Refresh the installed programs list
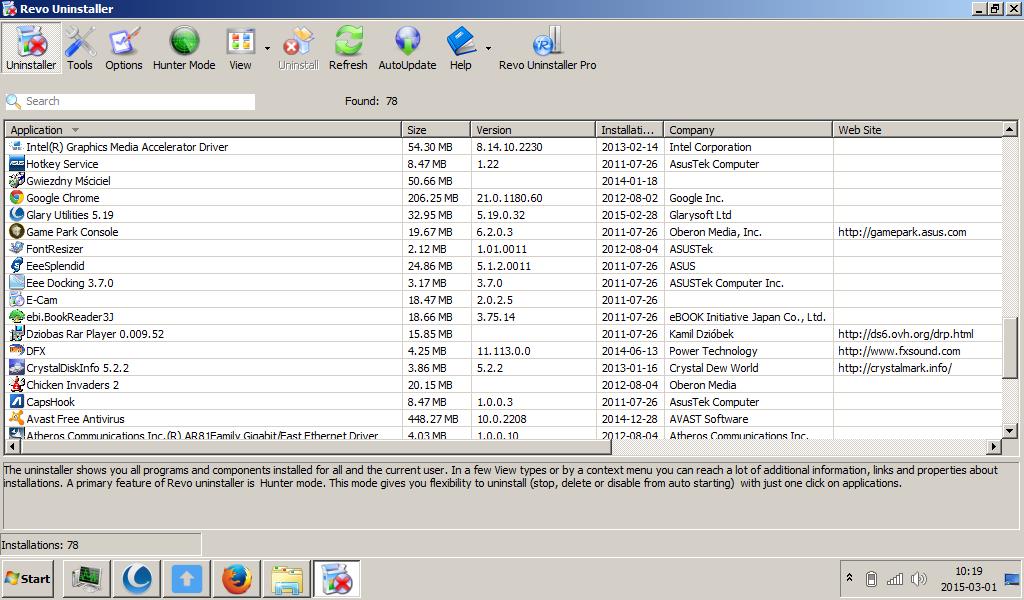Viewport: 1024px width, 600px height. (348, 48)
